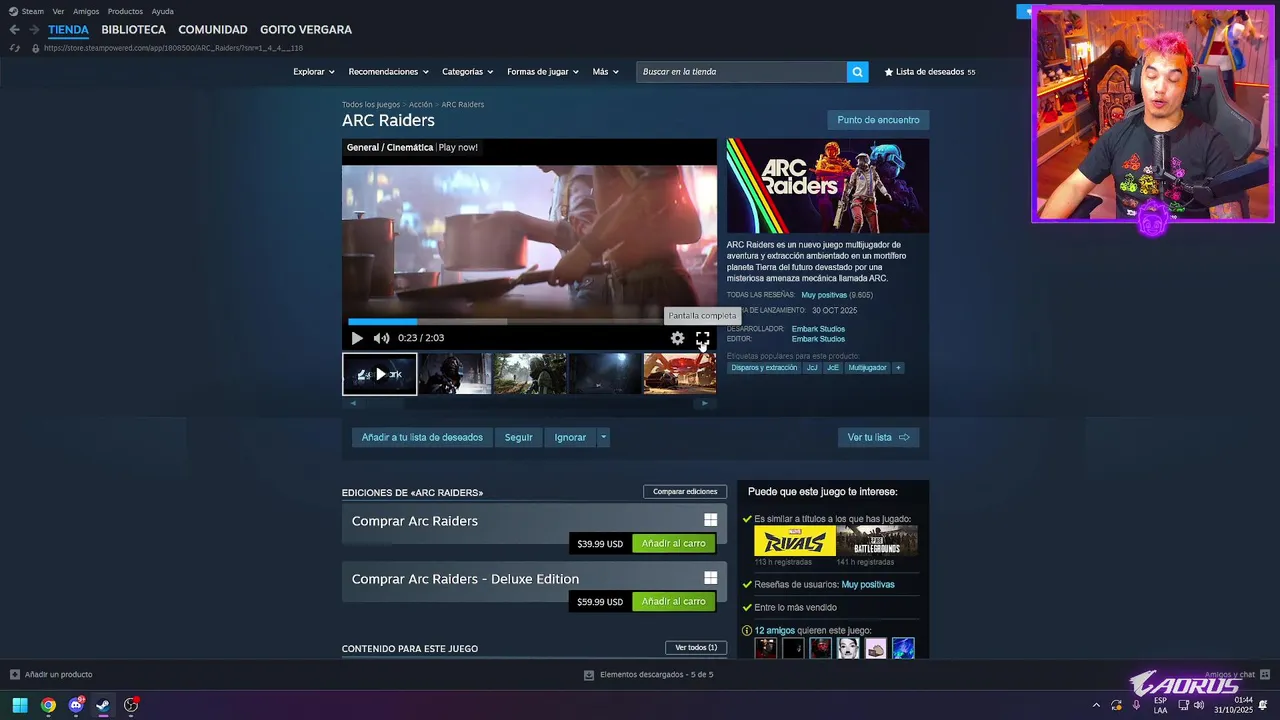Open the Ayuda menu
Viewport: 1280px width, 720px height.
coord(162,12)
